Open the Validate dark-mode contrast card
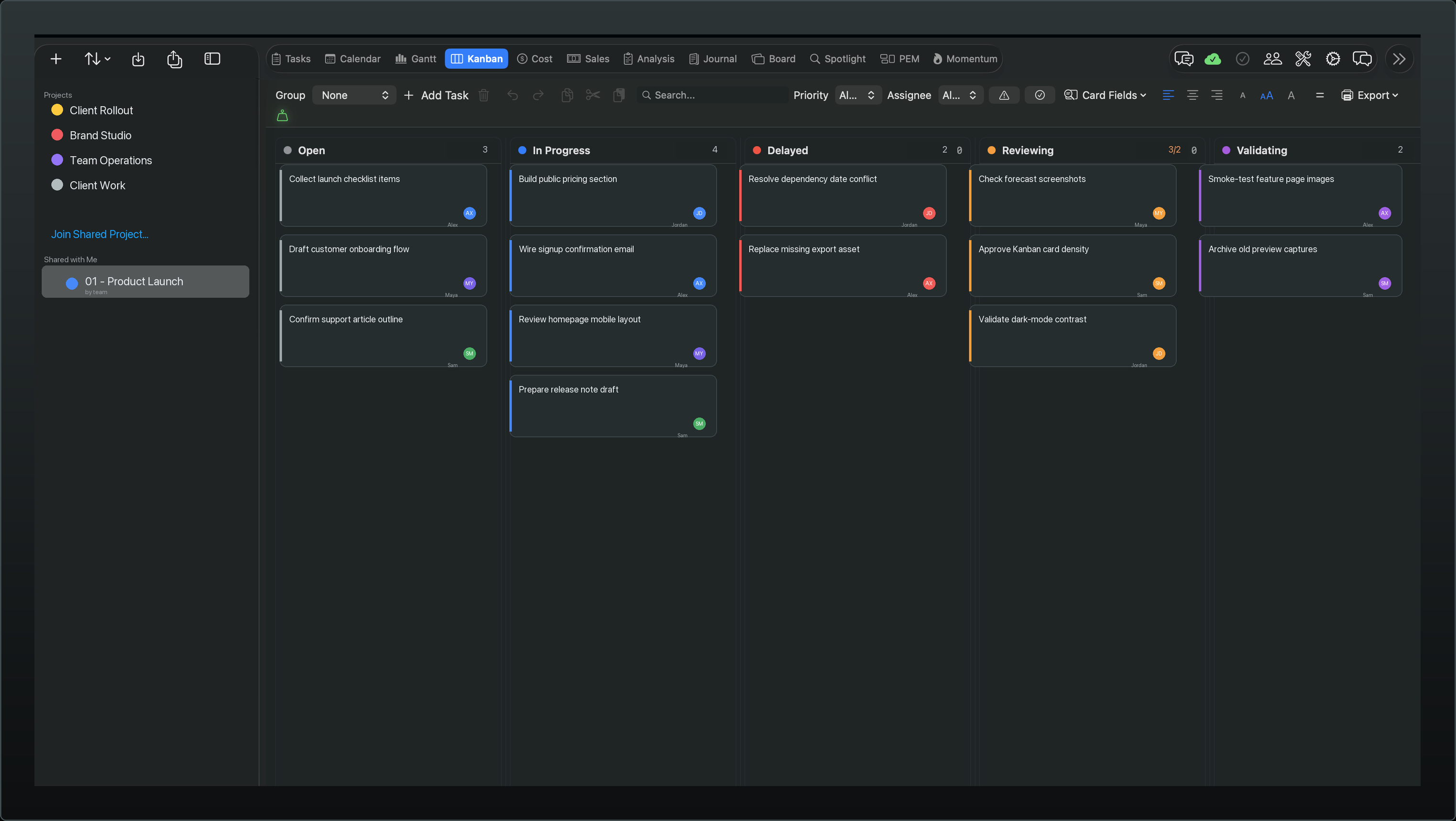Image resolution: width=1456 pixels, height=821 pixels. click(1073, 336)
